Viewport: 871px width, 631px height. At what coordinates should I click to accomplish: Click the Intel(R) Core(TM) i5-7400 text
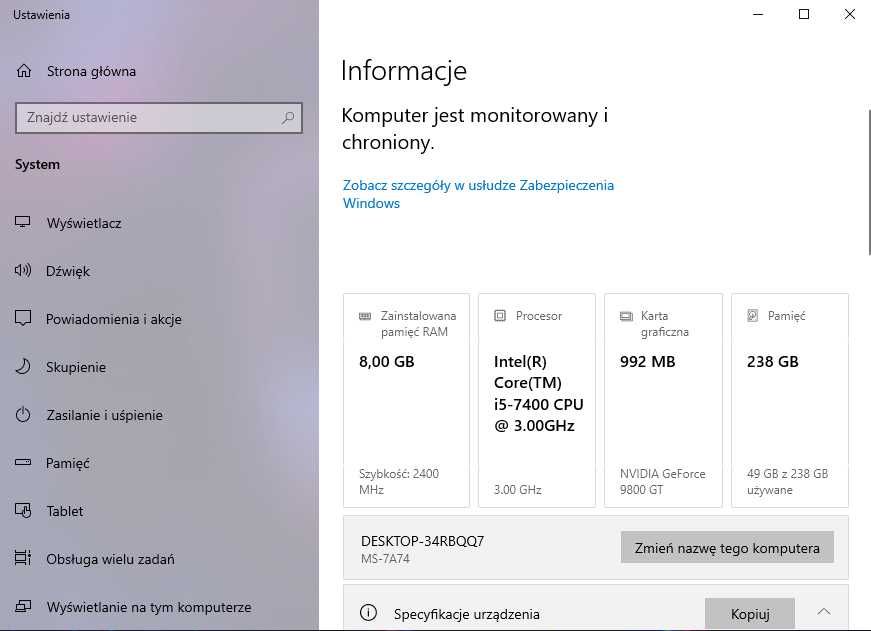[x=538, y=393]
